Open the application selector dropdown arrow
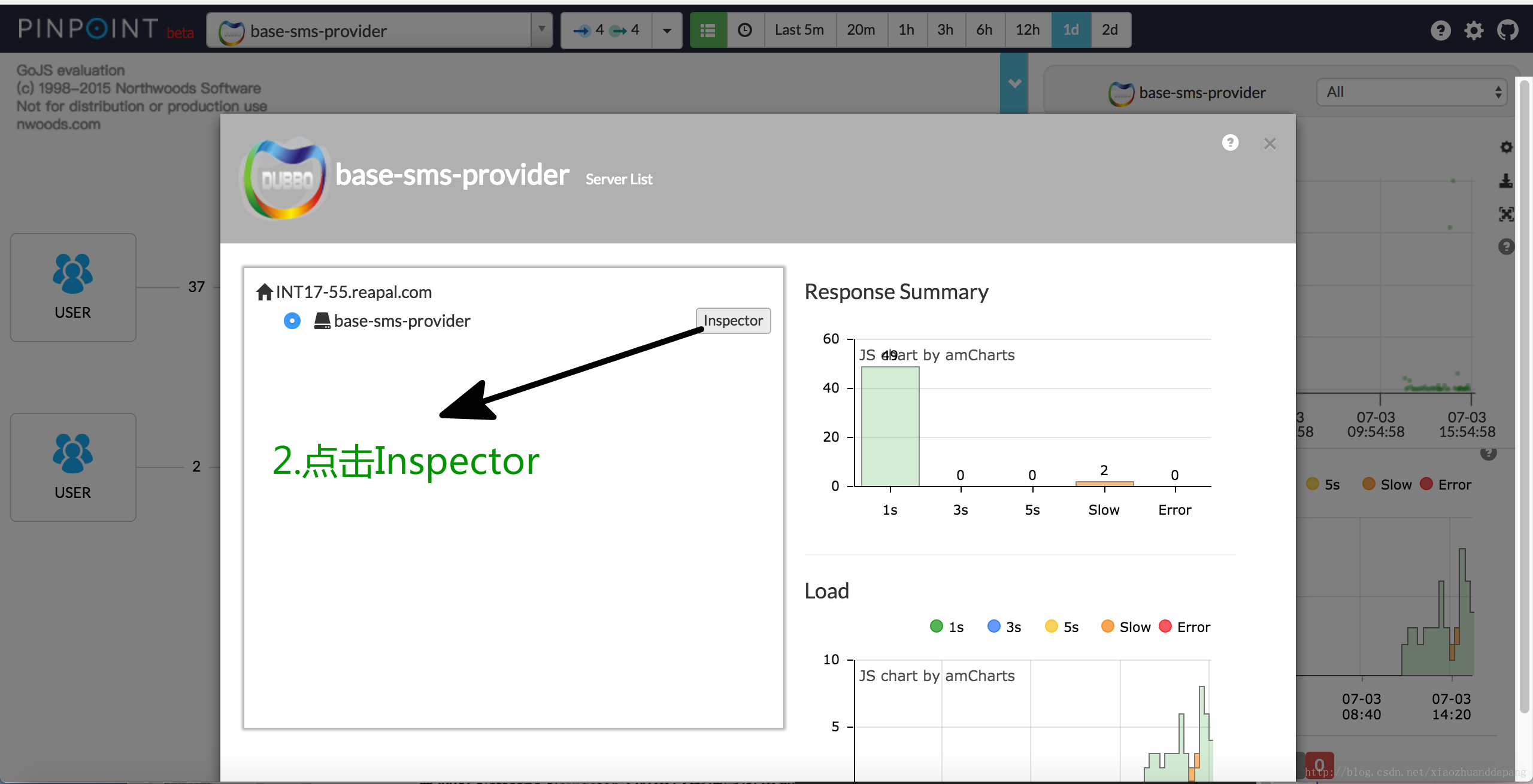The image size is (1533, 784). [541, 30]
